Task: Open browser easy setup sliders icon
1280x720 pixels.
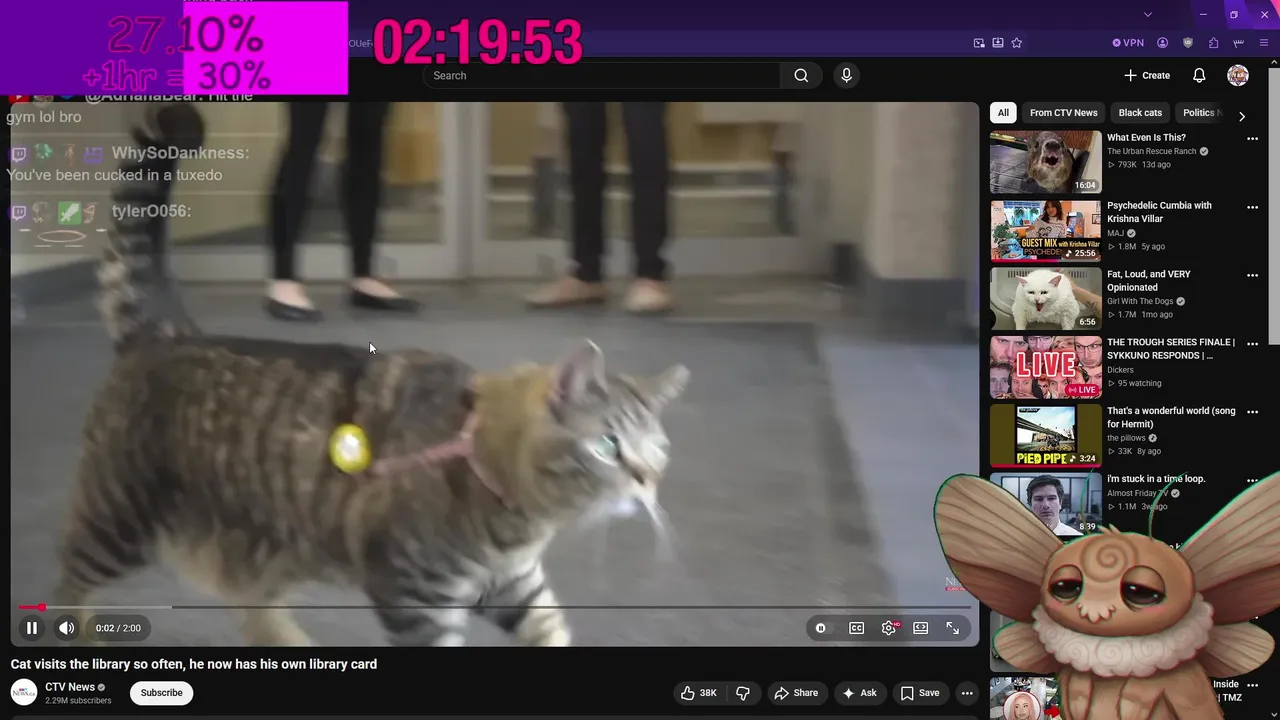Action: click(1239, 43)
